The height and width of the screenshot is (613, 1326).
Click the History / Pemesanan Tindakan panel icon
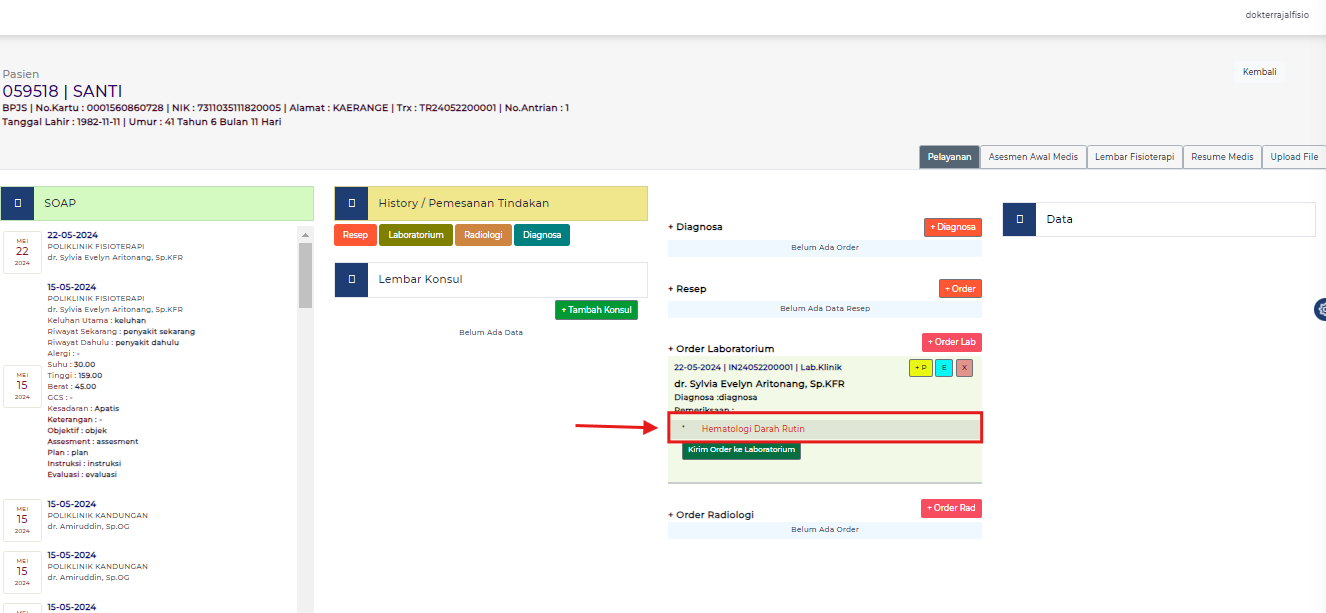[x=351, y=202]
